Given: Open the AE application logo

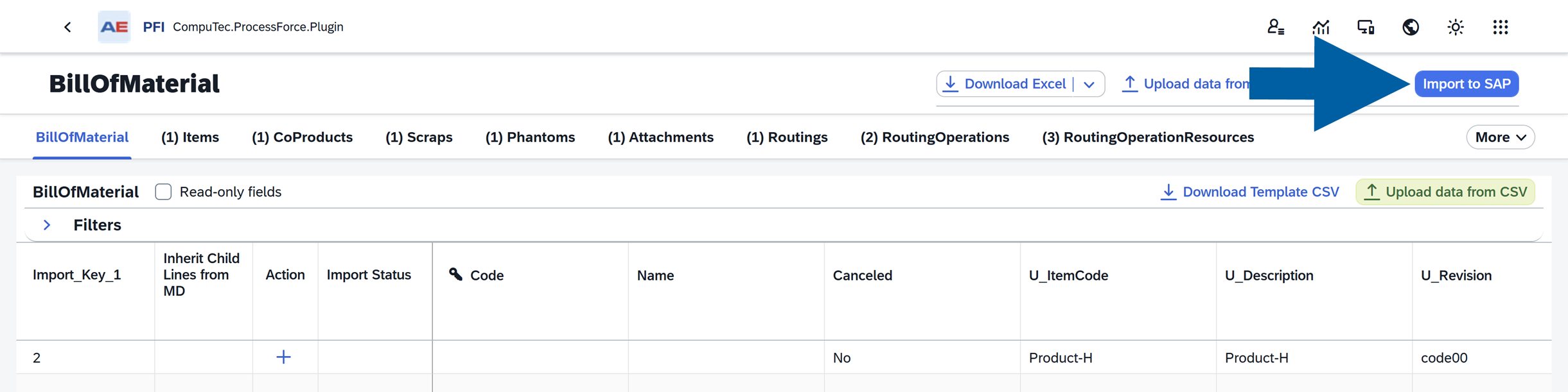Looking at the screenshot, I should pos(114,27).
